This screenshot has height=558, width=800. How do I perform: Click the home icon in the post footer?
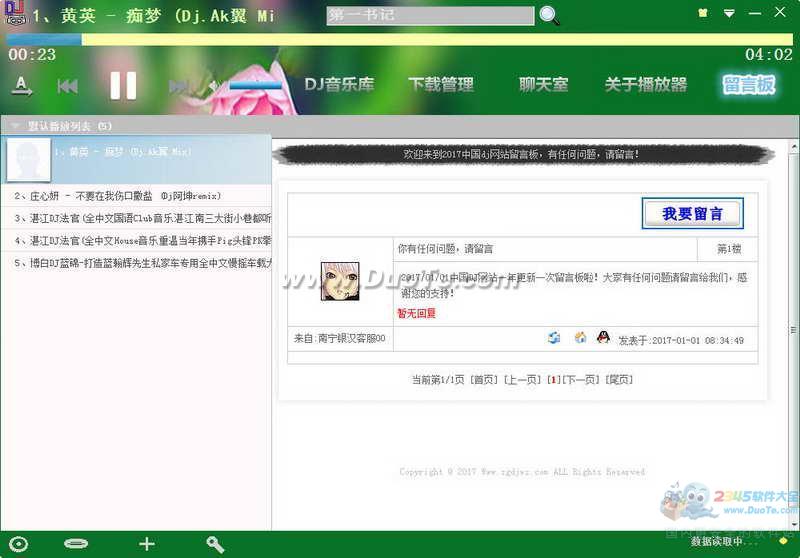[580, 338]
